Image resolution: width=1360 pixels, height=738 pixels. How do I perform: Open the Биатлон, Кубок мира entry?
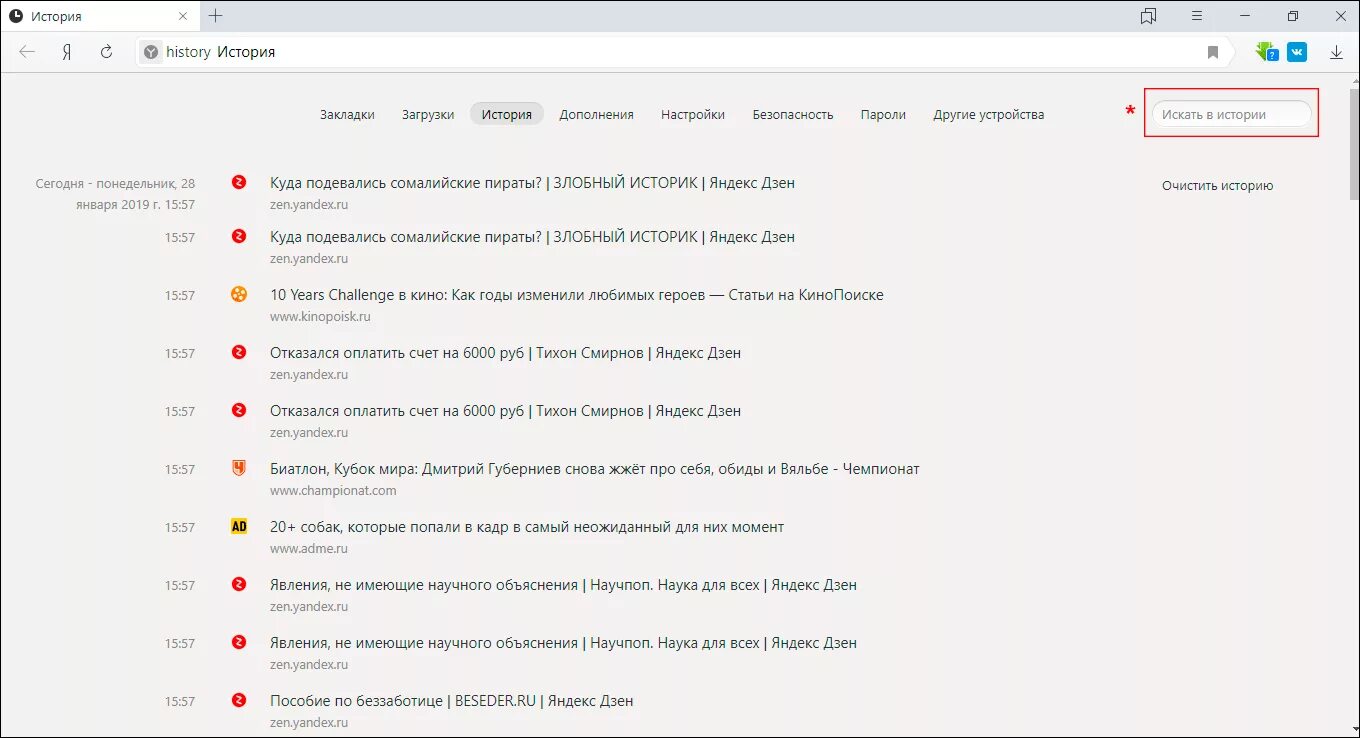(x=595, y=469)
